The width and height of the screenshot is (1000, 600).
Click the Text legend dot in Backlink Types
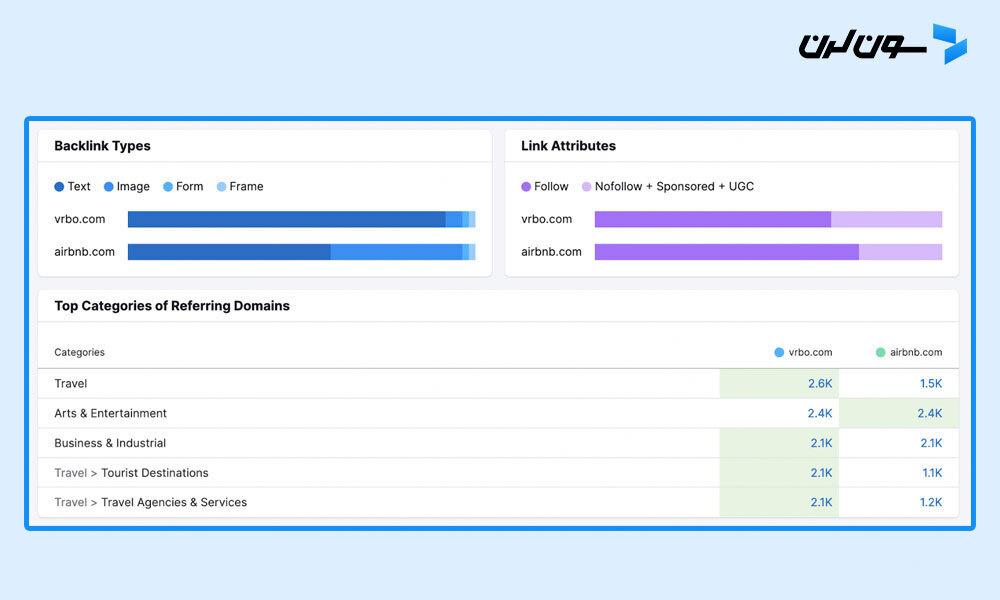pos(59,187)
